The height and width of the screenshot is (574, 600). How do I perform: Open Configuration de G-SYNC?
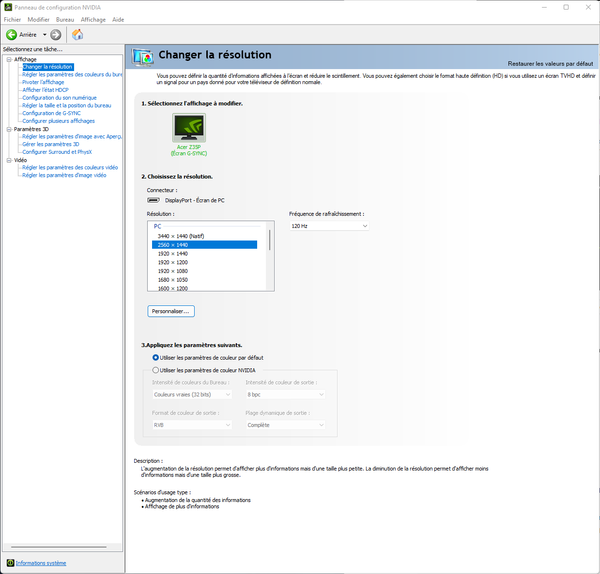coord(51,113)
